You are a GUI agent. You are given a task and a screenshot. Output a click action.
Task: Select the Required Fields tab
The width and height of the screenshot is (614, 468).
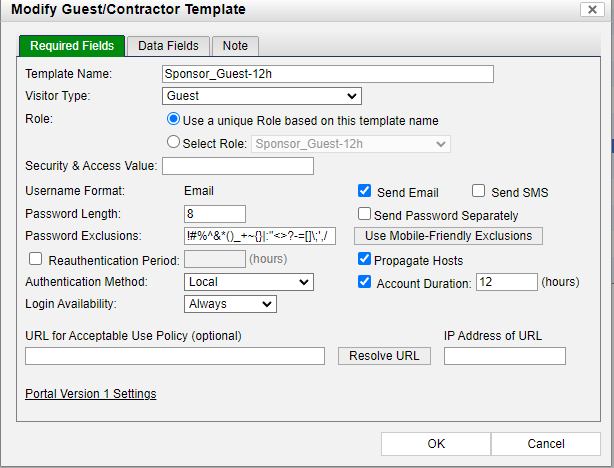[71, 46]
